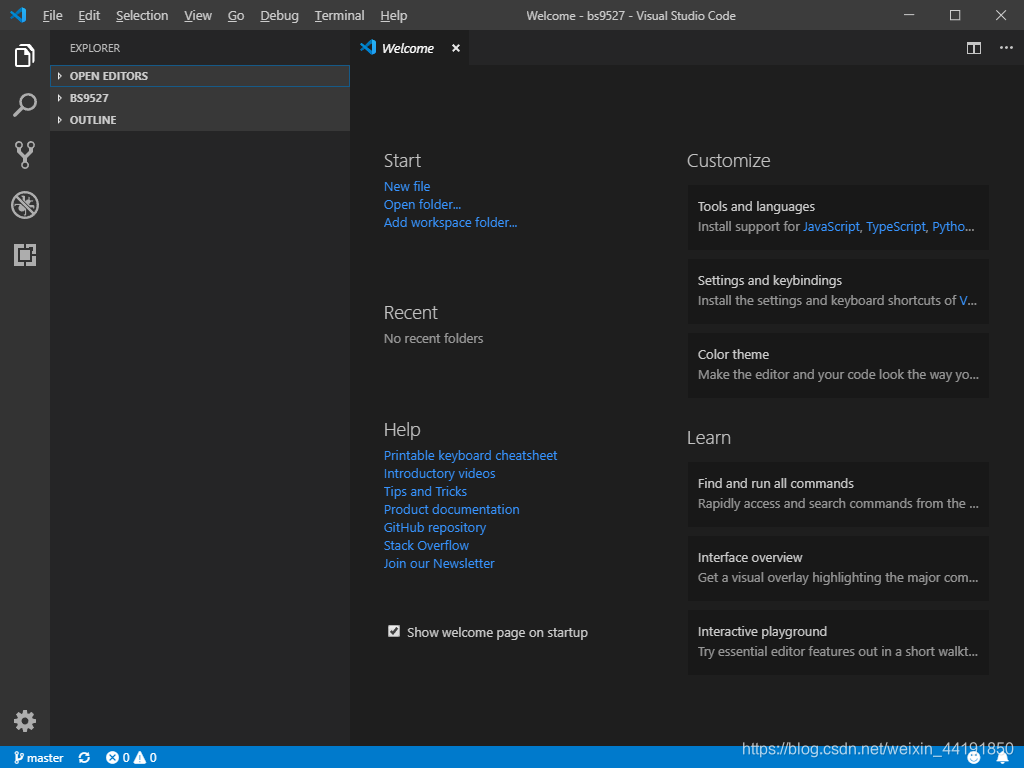Open the warnings count in status bar

coord(145,758)
